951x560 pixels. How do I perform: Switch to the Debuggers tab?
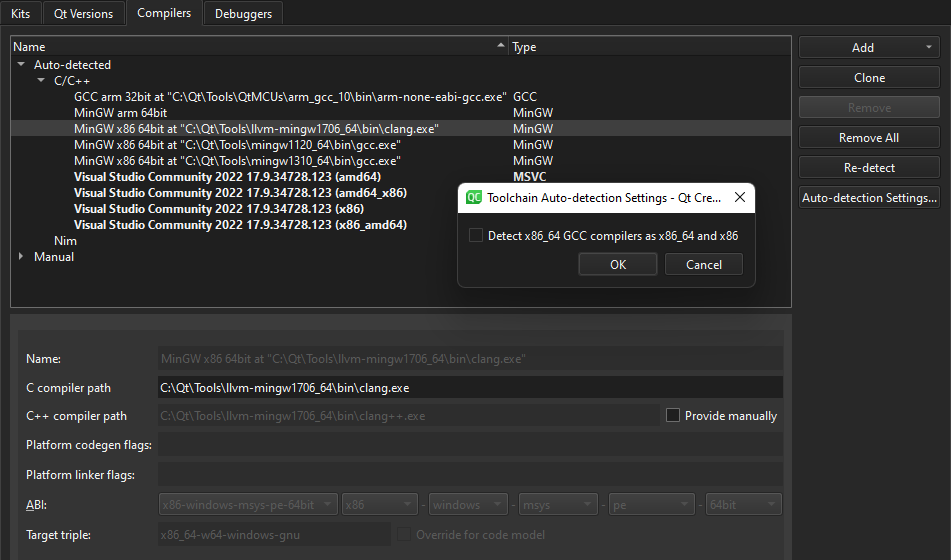(x=243, y=13)
